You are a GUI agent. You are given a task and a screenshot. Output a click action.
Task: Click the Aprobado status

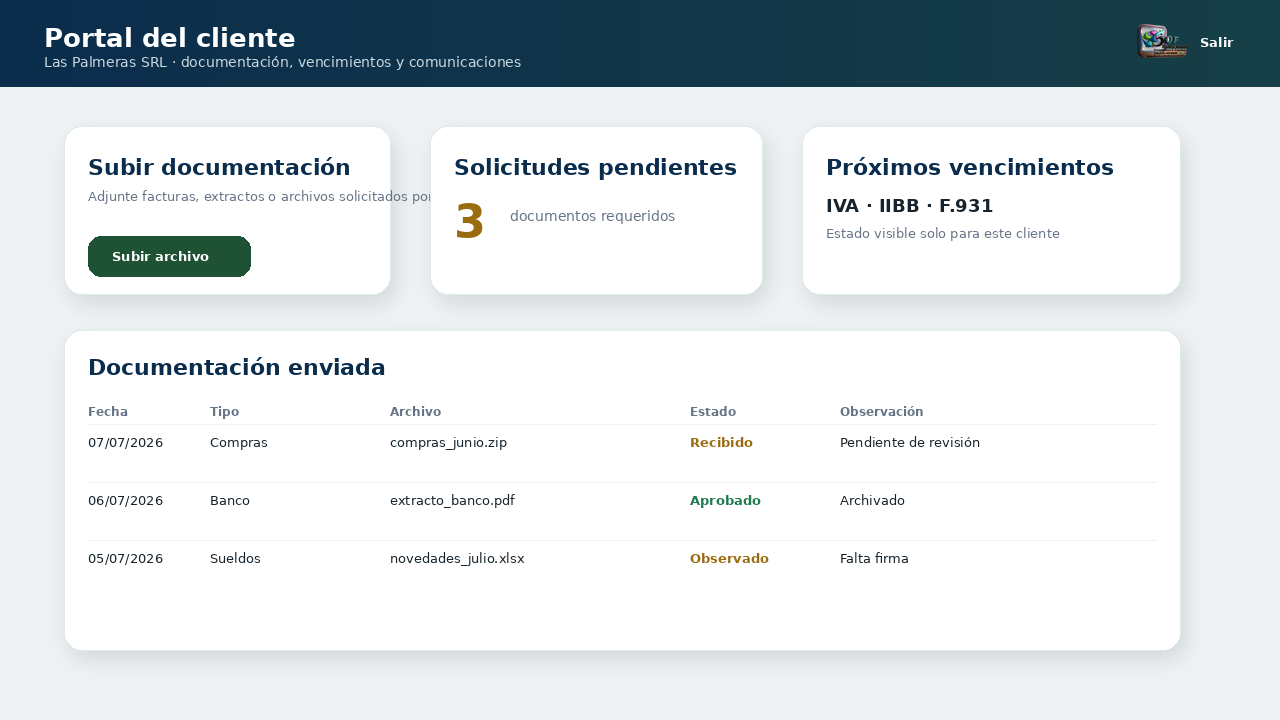tap(725, 501)
